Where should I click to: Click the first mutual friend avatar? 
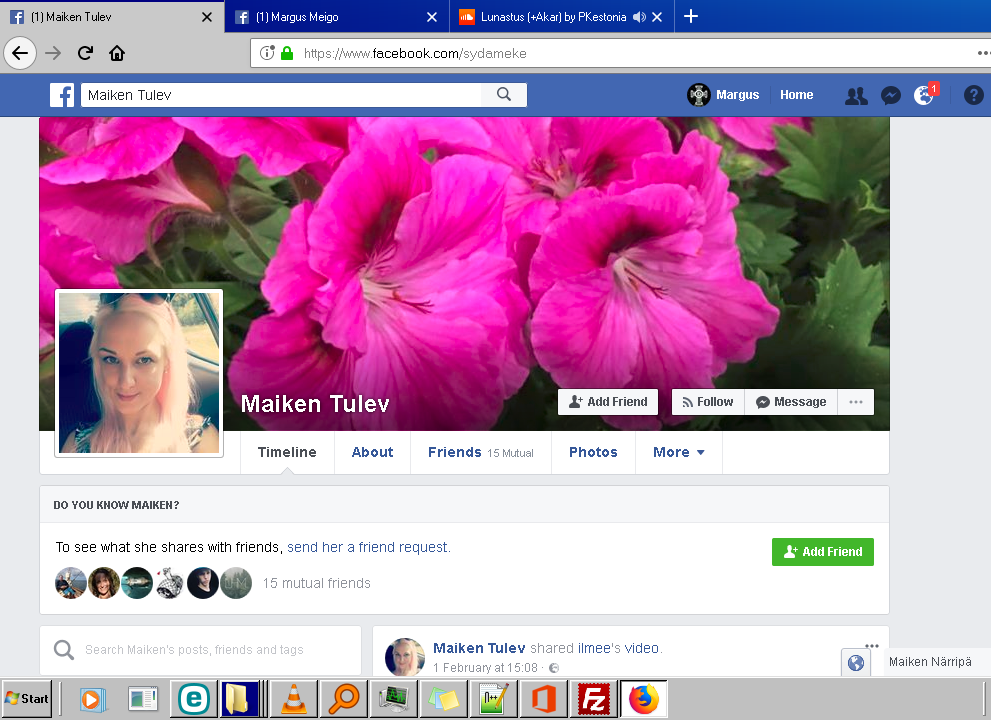pyautogui.click(x=71, y=583)
